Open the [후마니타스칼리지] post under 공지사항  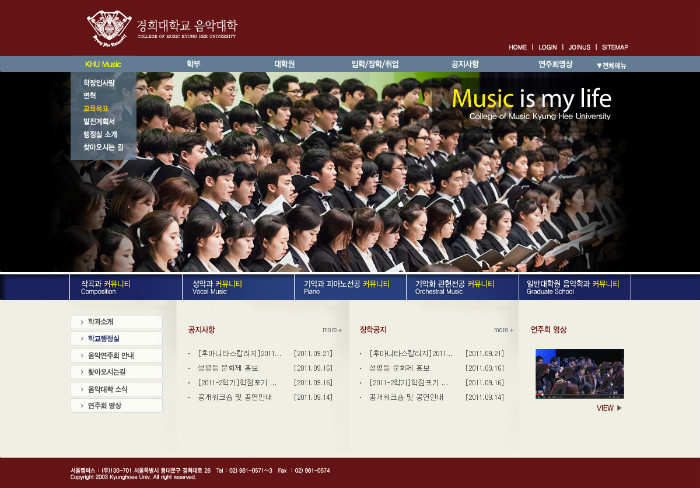[x=240, y=354]
